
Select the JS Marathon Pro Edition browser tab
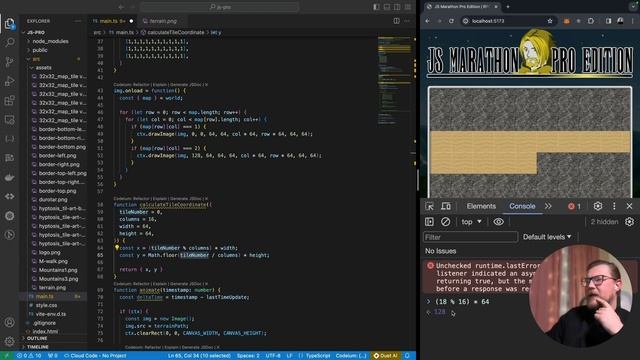(x=461, y=7)
